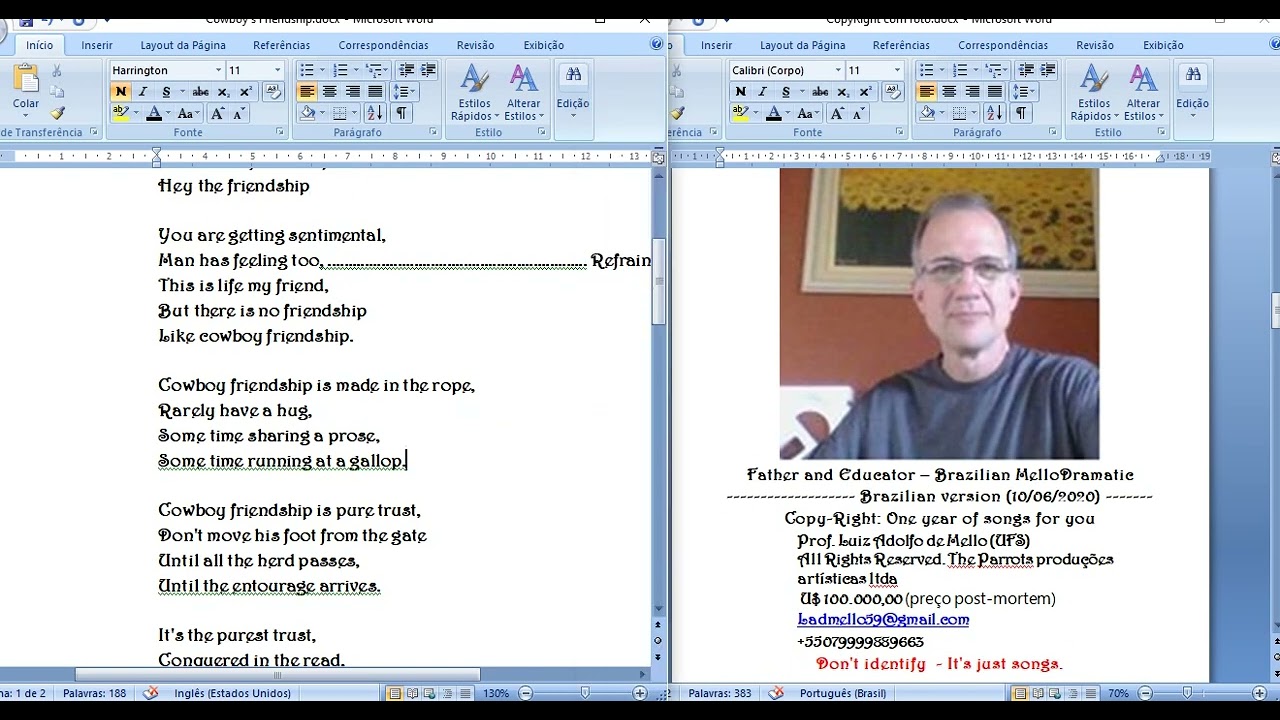
Task: Click grow font icon in left window
Action: (x=218, y=114)
